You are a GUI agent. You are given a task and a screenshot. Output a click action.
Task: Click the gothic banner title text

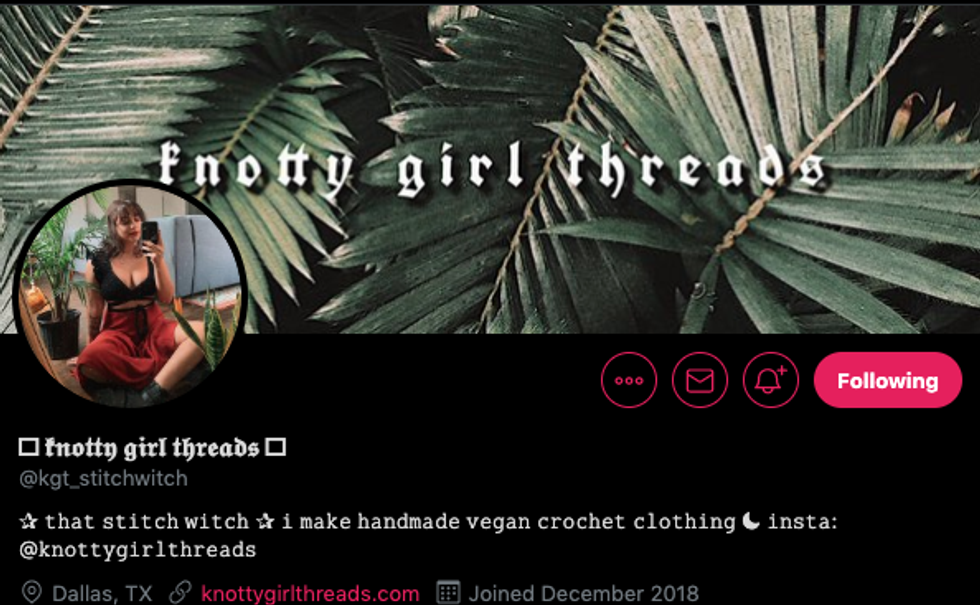(x=492, y=168)
